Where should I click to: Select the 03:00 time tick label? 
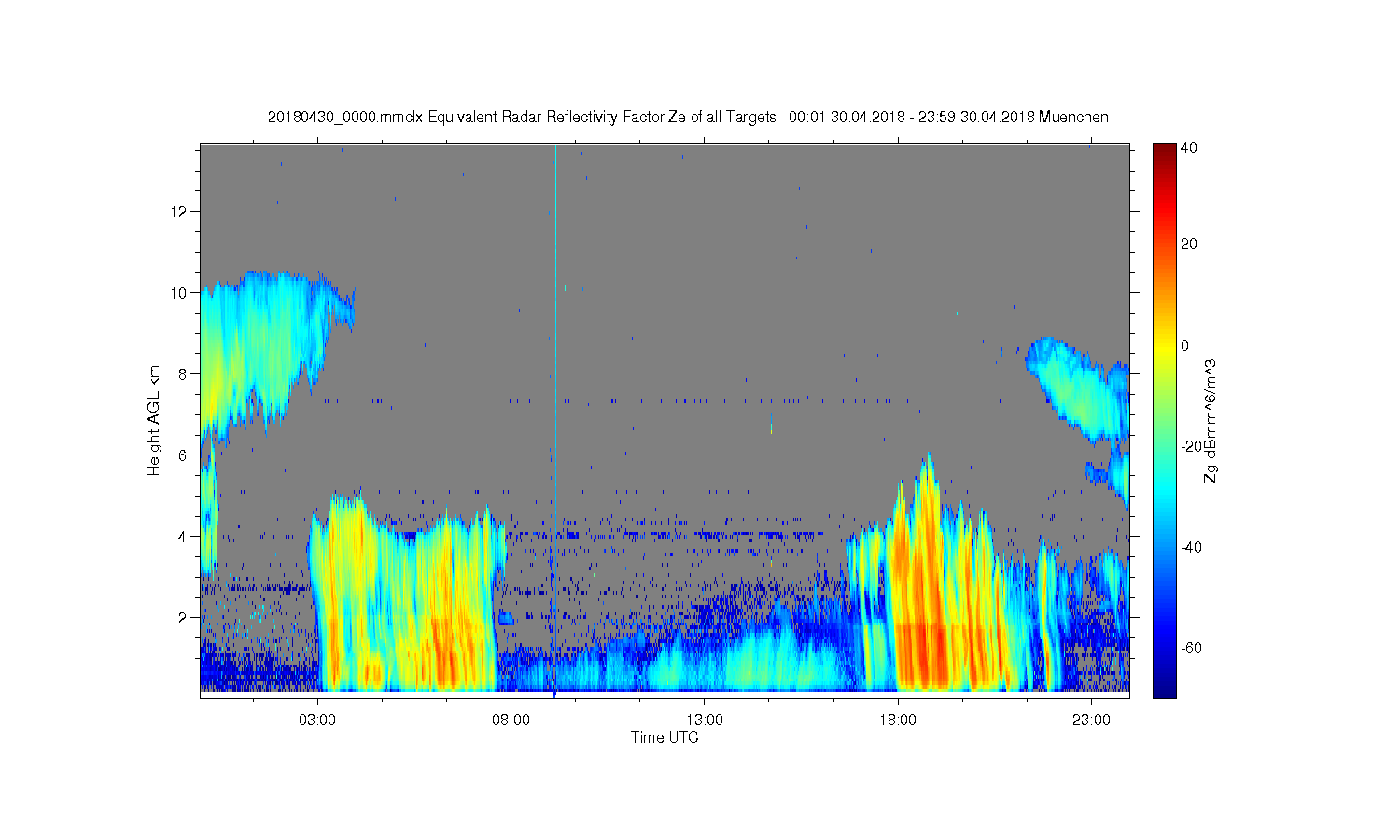click(317, 721)
